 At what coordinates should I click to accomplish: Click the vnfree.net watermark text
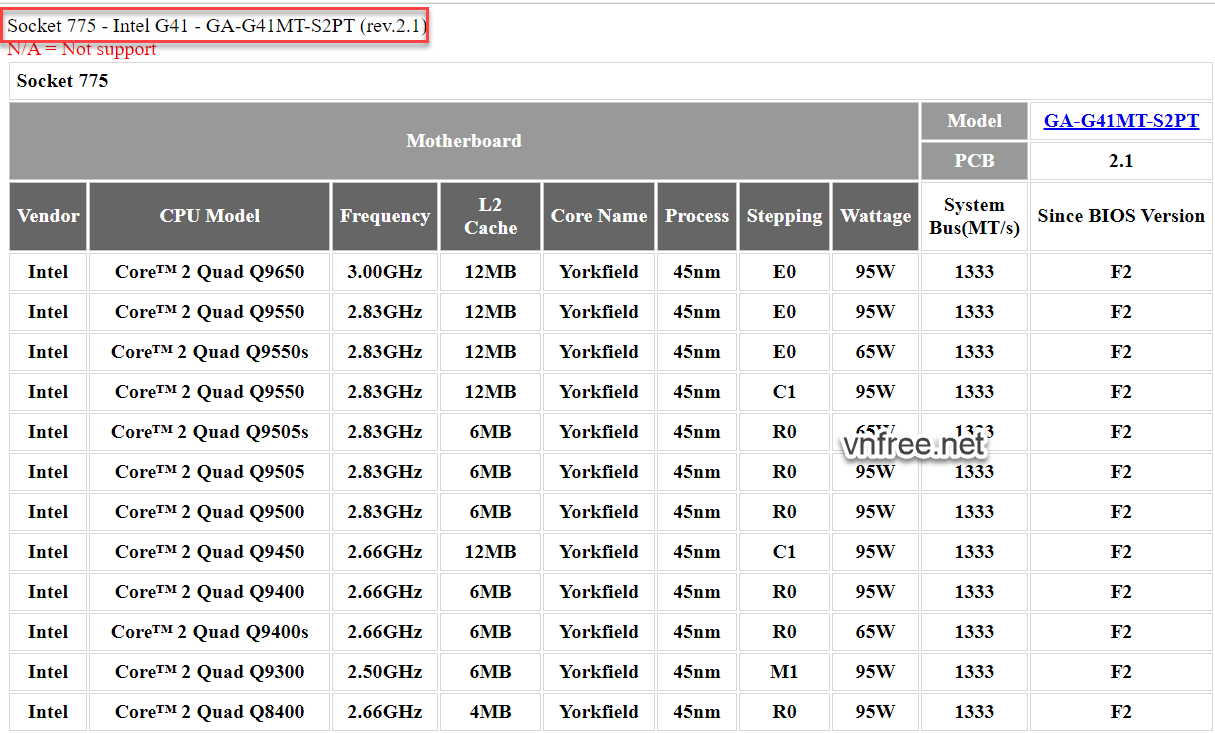pyautogui.click(x=913, y=444)
